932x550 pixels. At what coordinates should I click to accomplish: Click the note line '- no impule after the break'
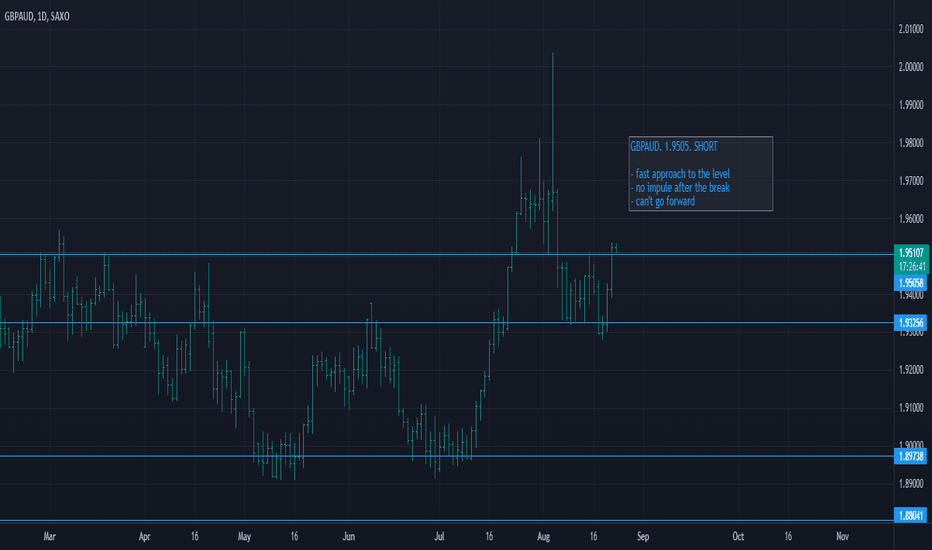coord(680,187)
